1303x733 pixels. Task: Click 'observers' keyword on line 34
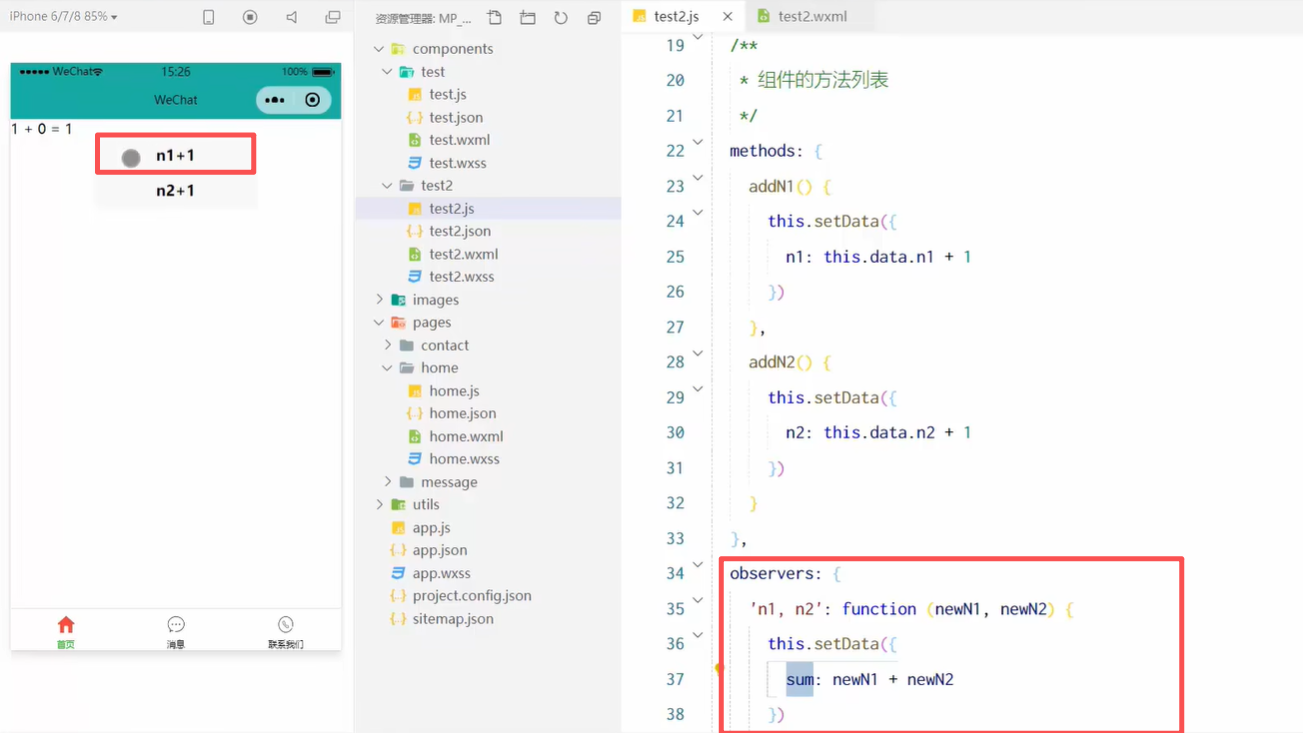[771, 573]
